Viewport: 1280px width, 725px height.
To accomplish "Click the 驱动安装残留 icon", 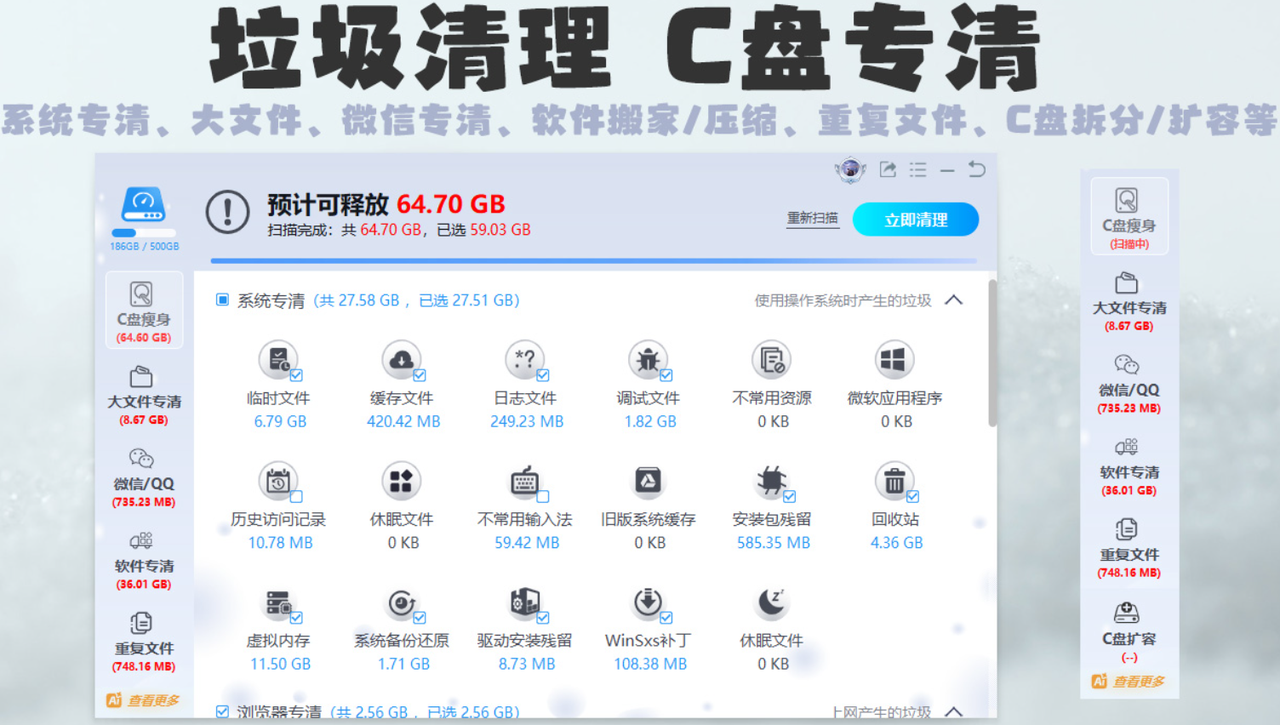I will pos(525,604).
